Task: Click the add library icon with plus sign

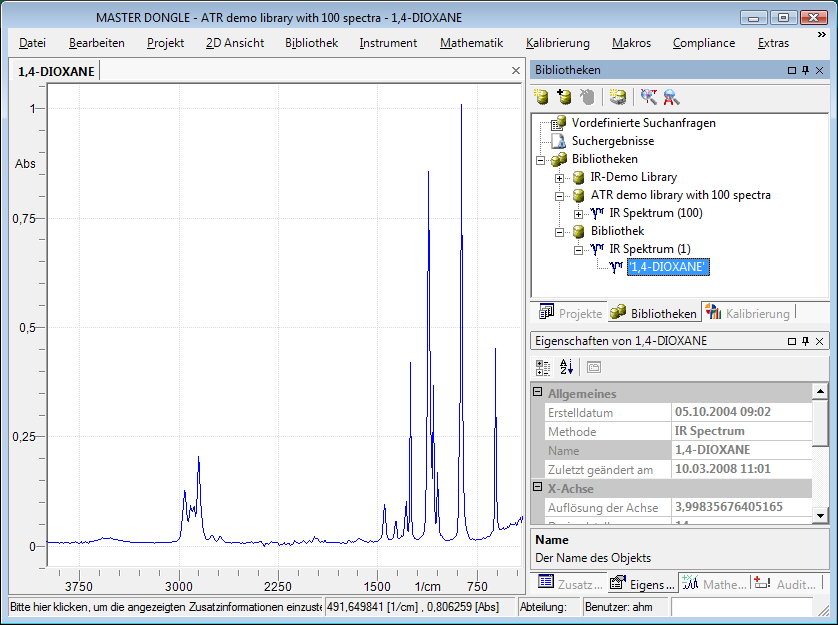Action: coord(564,97)
